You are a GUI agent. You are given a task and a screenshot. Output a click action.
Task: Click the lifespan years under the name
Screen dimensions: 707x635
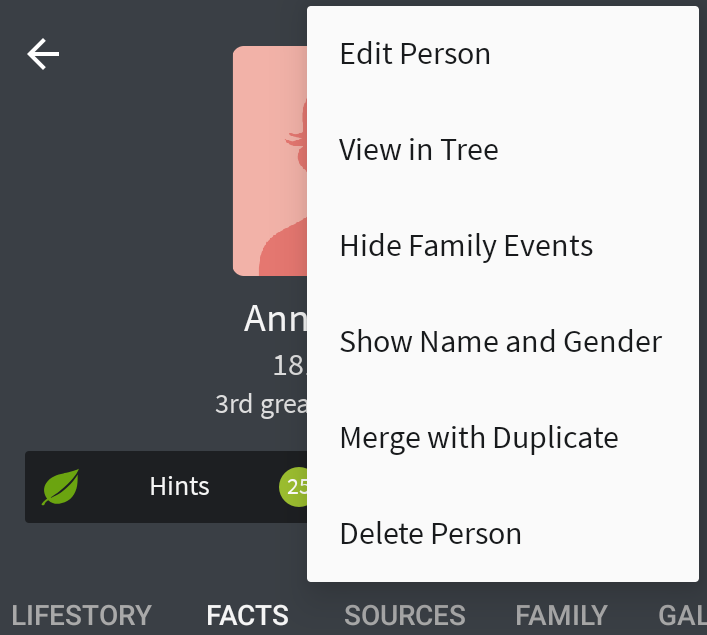click(290, 366)
